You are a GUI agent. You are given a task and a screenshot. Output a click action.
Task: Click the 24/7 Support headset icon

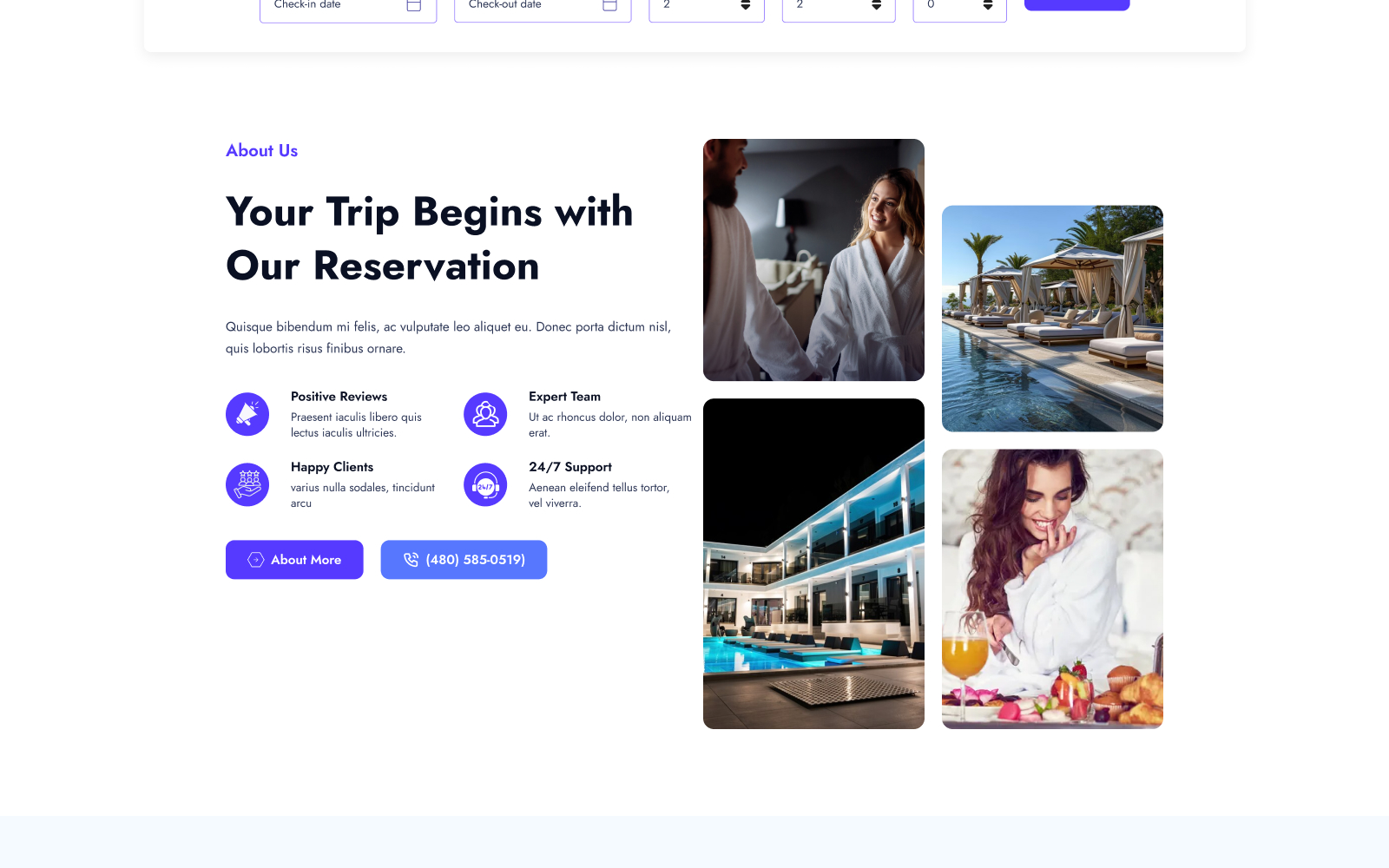(x=485, y=484)
